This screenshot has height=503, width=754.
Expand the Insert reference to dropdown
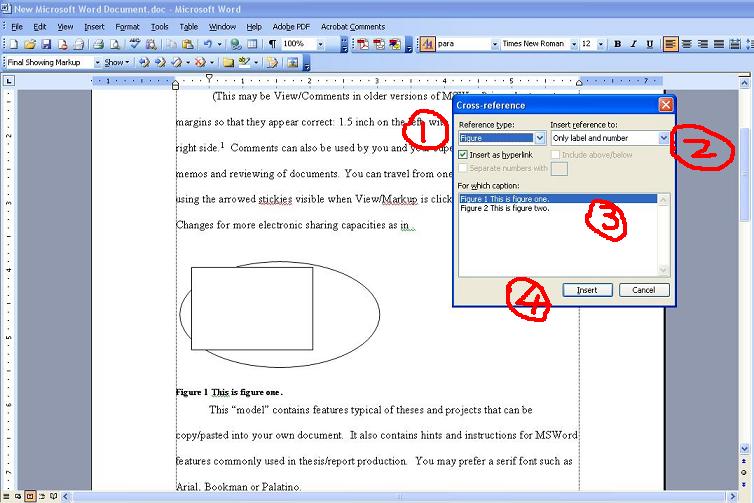[x=663, y=138]
